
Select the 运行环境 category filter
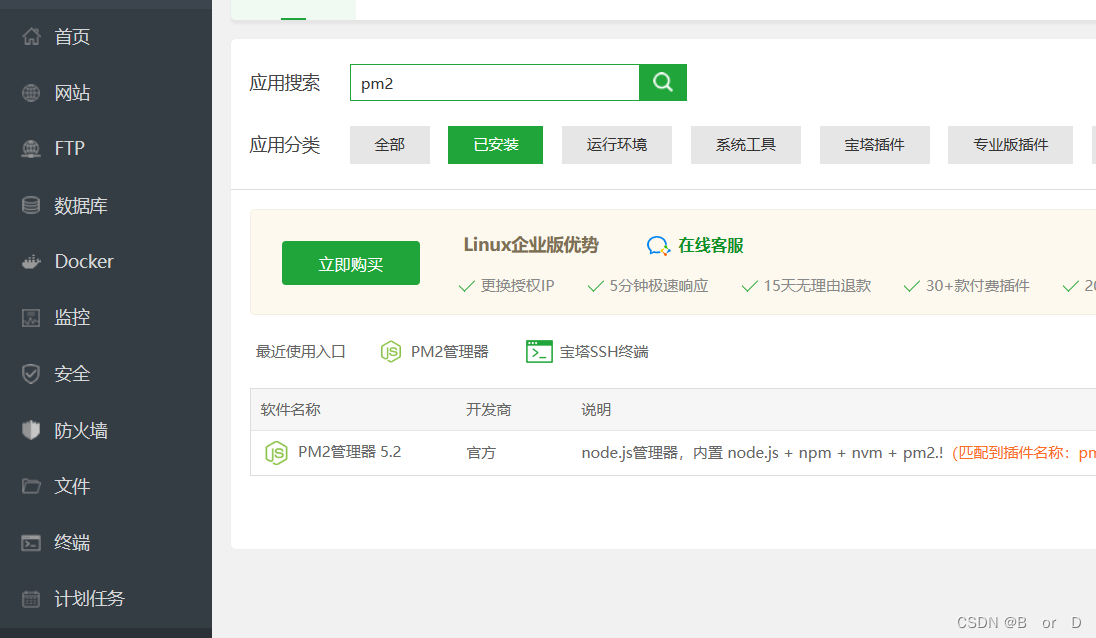pyautogui.click(x=616, y=145)
